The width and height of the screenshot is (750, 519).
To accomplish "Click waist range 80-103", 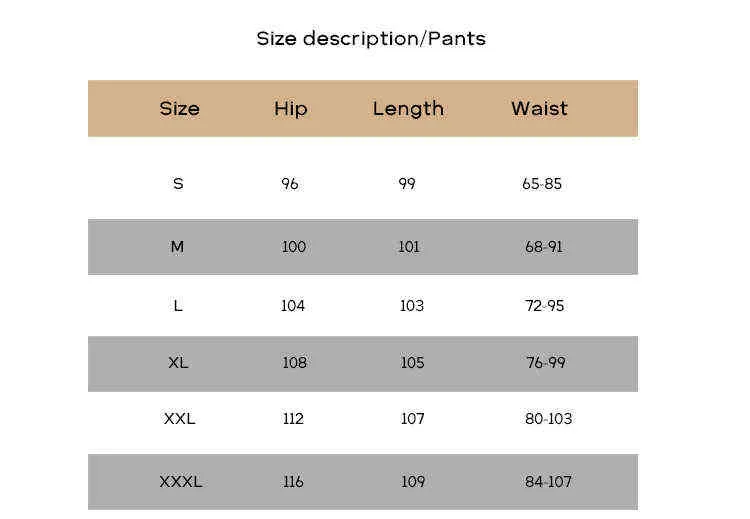I will (548, 419).
